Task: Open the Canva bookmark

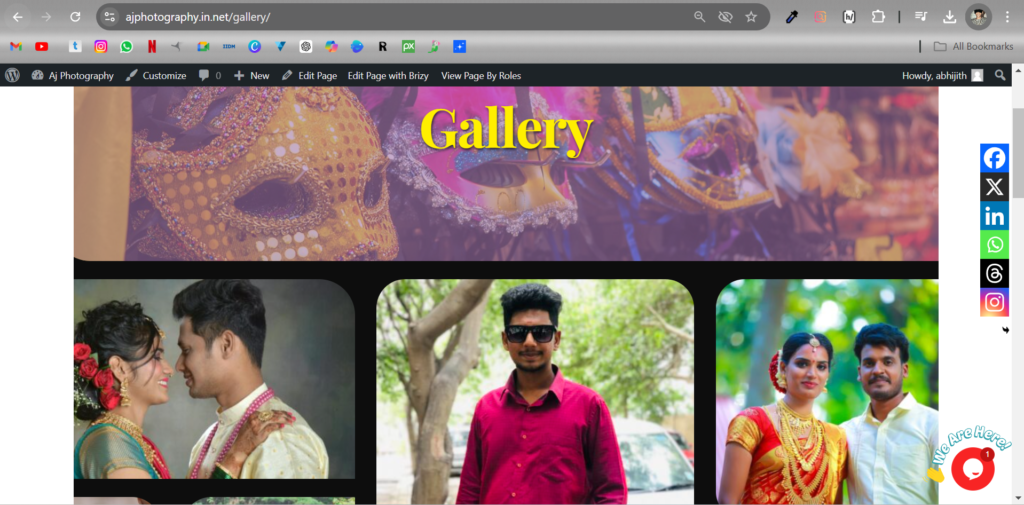Action: click(255, 46)
